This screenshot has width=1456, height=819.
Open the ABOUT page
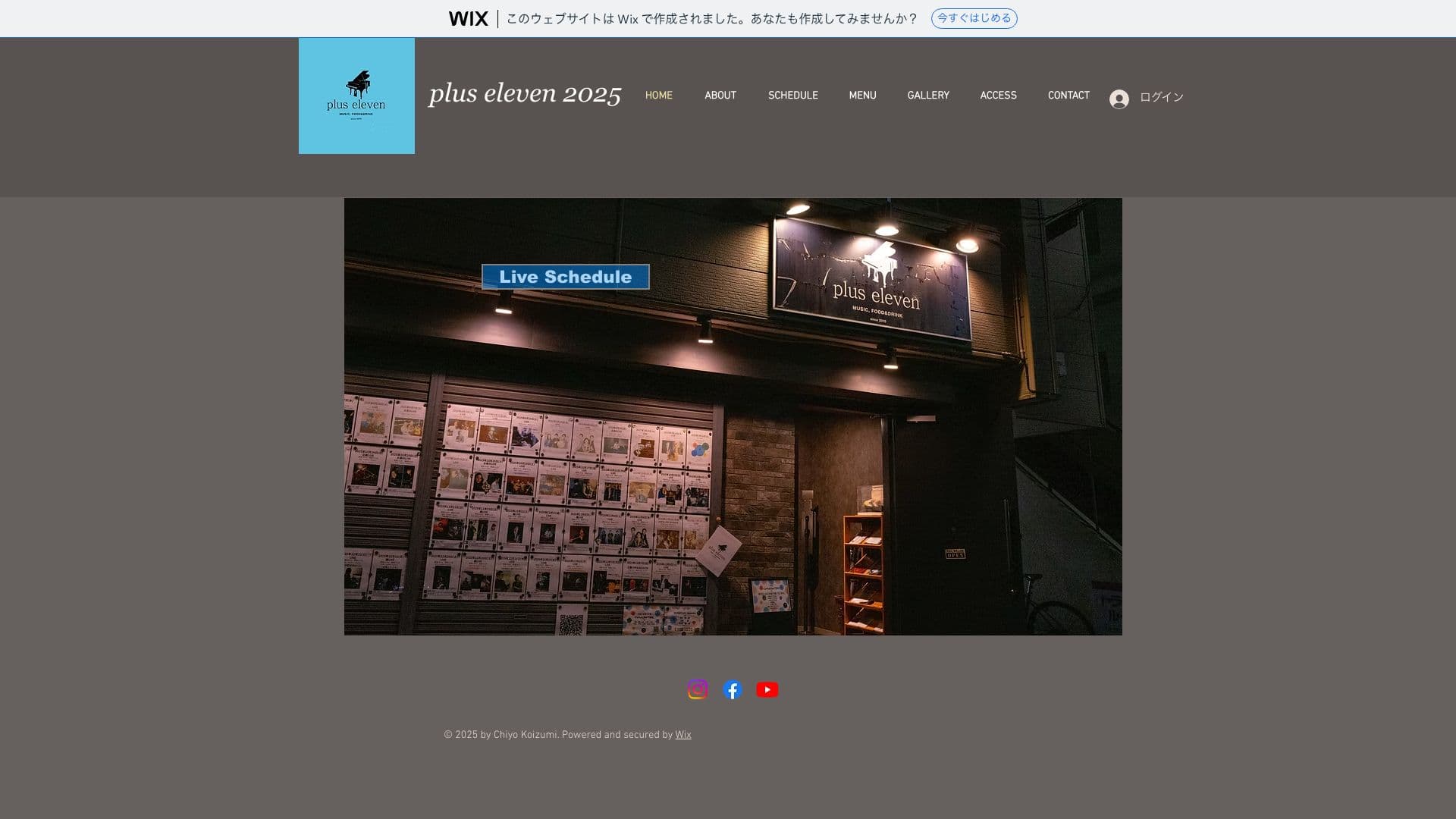[x=720, y=96]
